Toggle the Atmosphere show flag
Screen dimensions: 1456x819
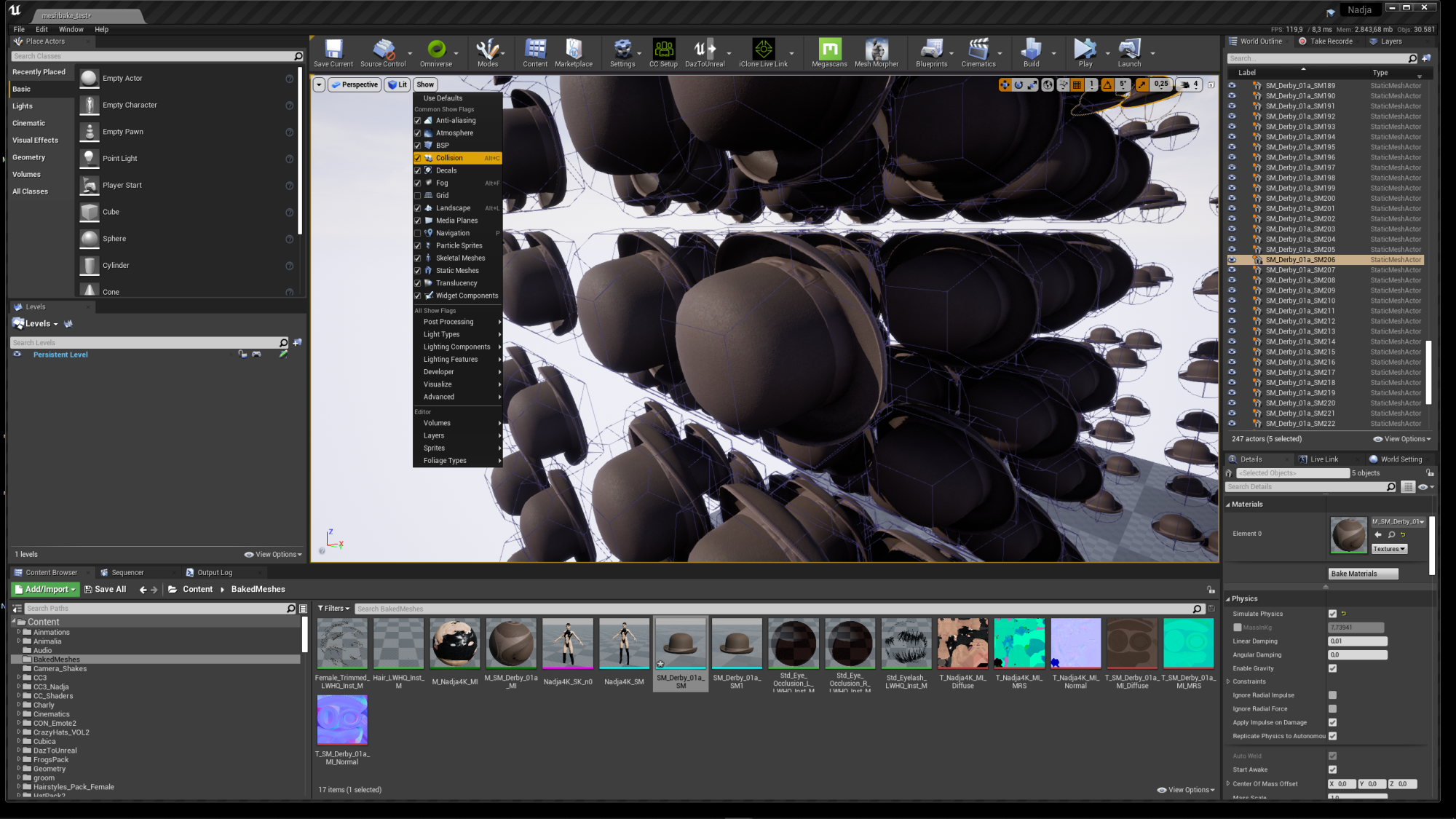coord(418,133)
